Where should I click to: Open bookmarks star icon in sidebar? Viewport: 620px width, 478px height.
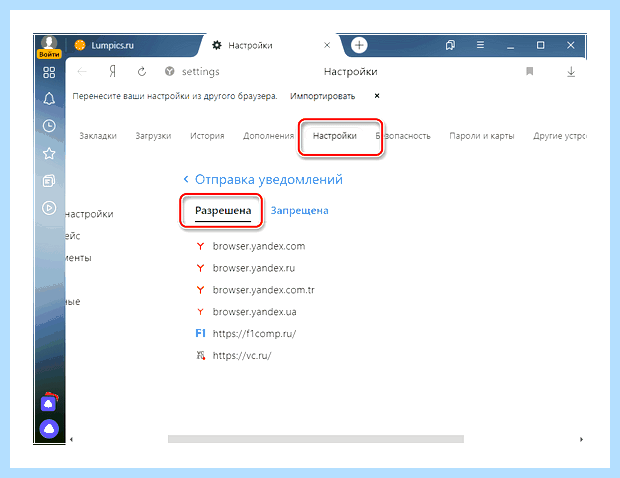[x=49, y=153]
